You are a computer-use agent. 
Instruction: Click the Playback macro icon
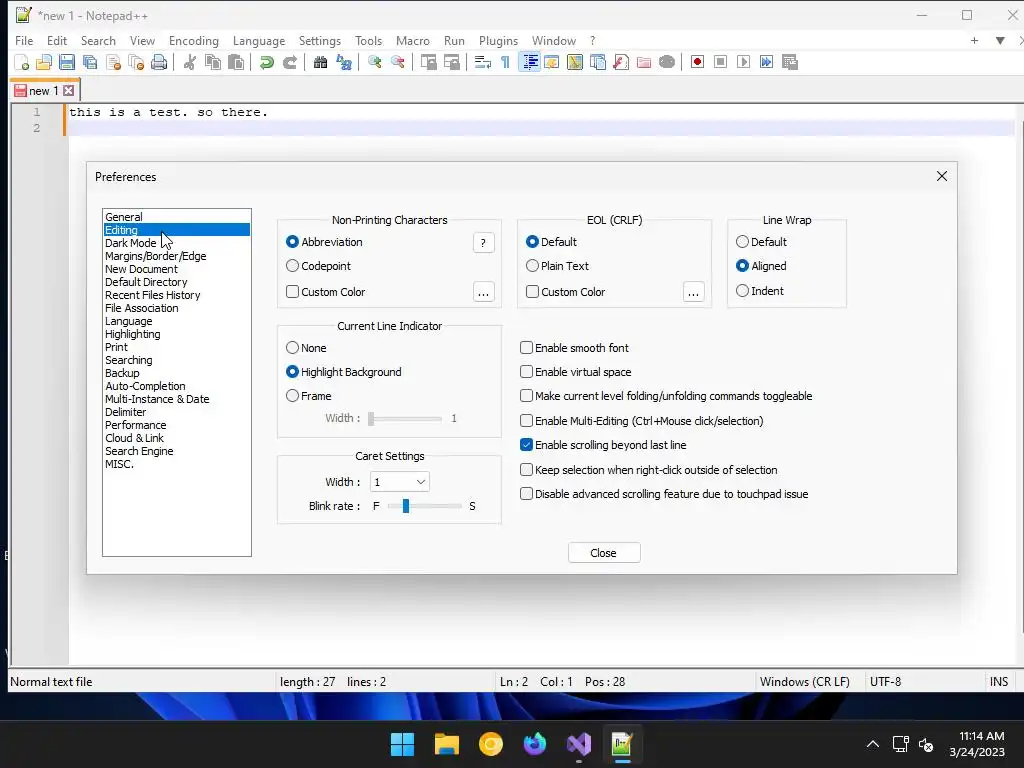point(743,62)
